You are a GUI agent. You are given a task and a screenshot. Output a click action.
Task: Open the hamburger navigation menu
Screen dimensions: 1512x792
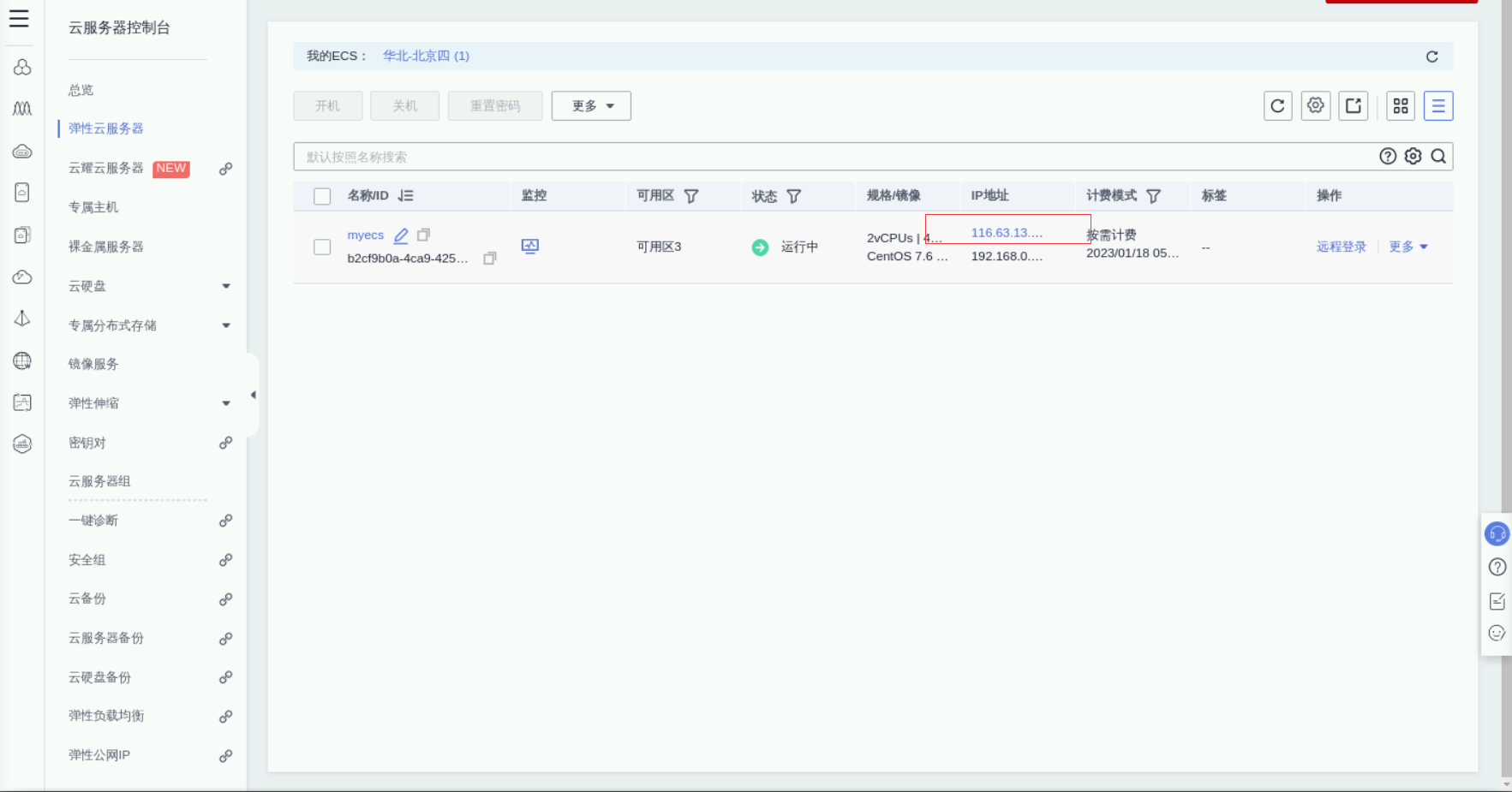pyautogui.click(x=19, y=18)
